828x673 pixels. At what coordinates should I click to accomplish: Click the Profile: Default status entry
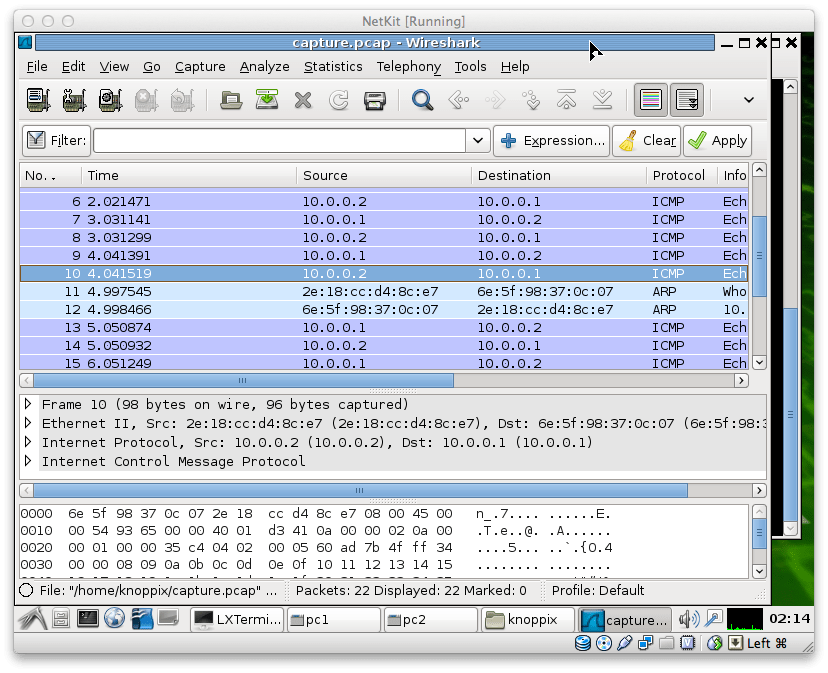coord(598,590)
